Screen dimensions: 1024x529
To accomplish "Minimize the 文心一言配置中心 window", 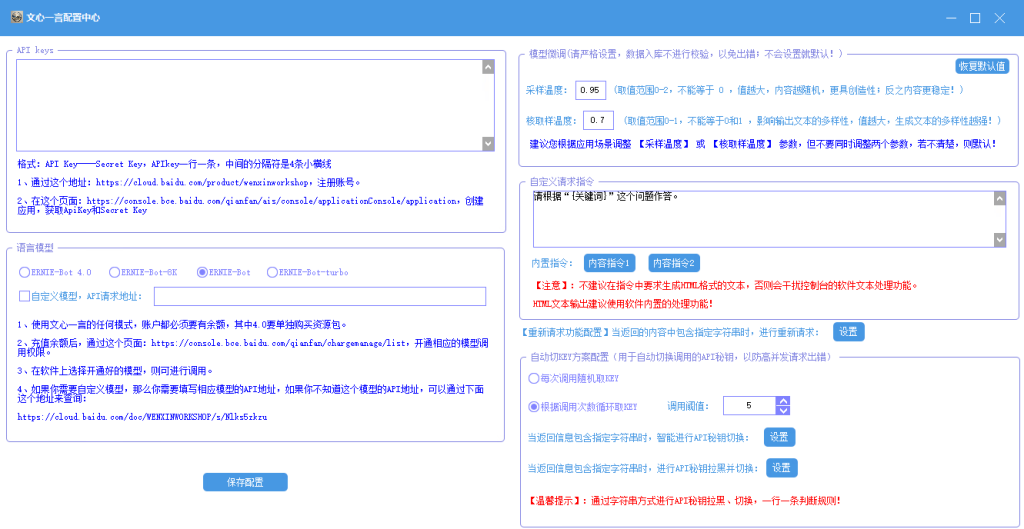I will 951,18.
